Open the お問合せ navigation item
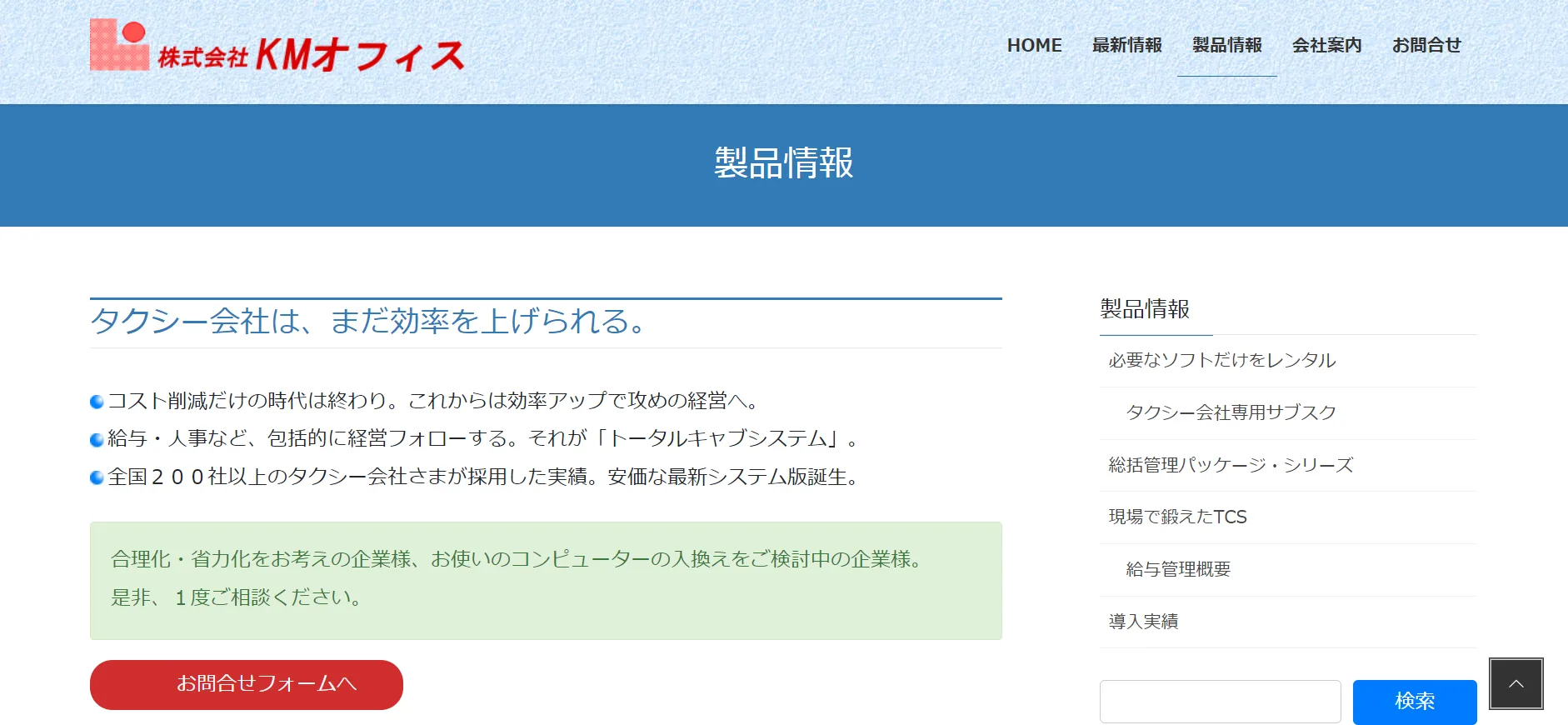Image resolution: width=1568 pixels, height=725 pixels. [x=1426, y=45]
